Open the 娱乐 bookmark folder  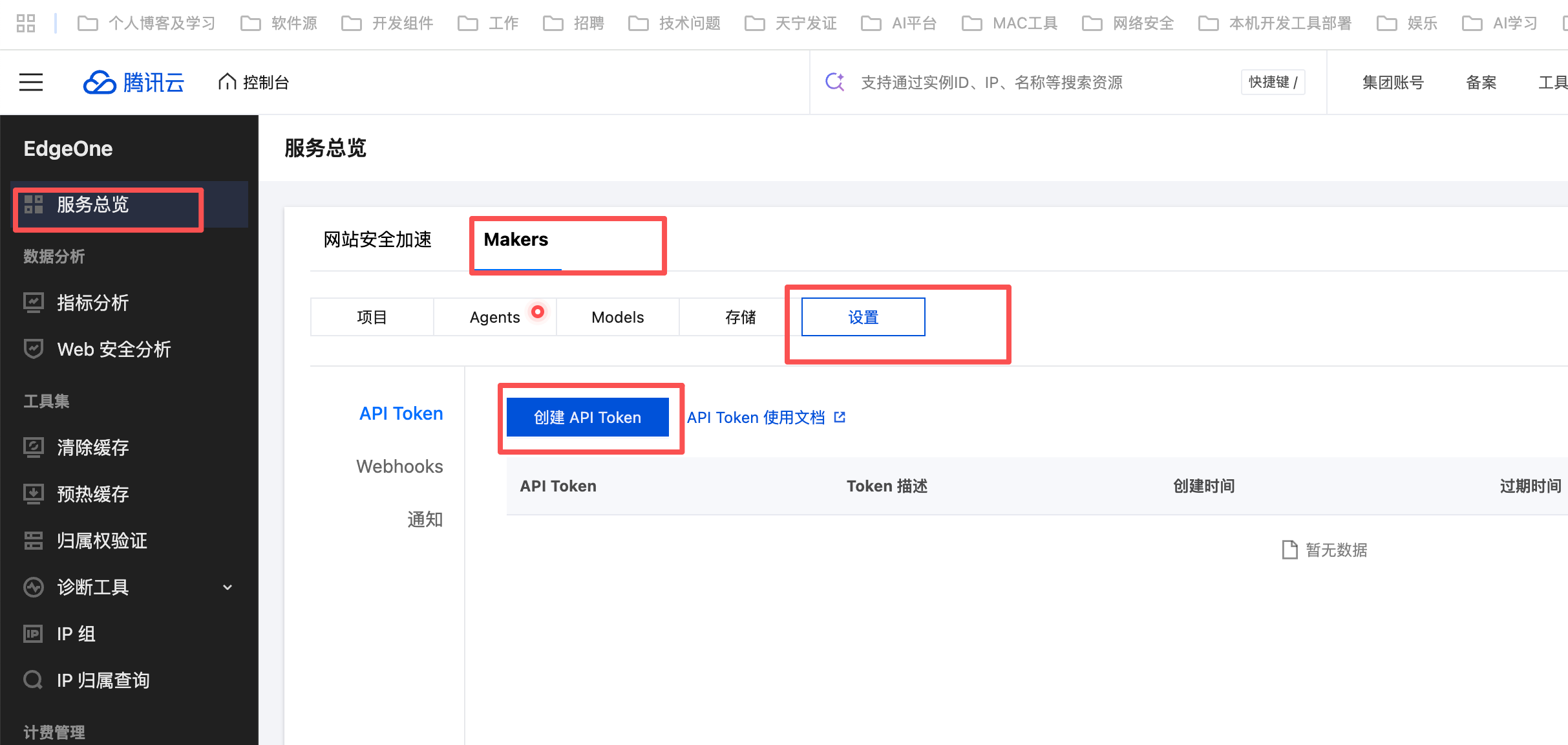point(1407,23)
